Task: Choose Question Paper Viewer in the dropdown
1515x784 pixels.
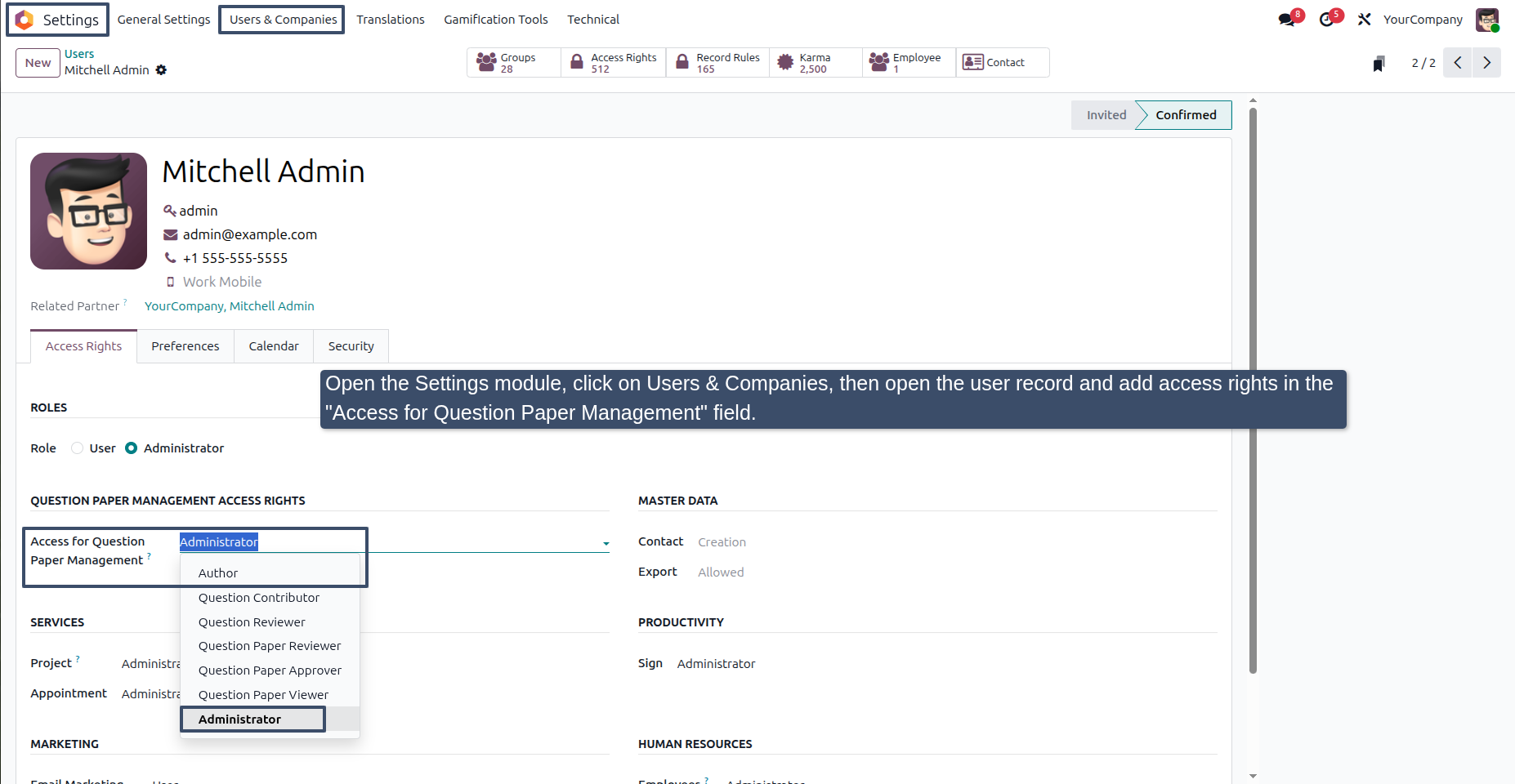Action: point(270,695)
